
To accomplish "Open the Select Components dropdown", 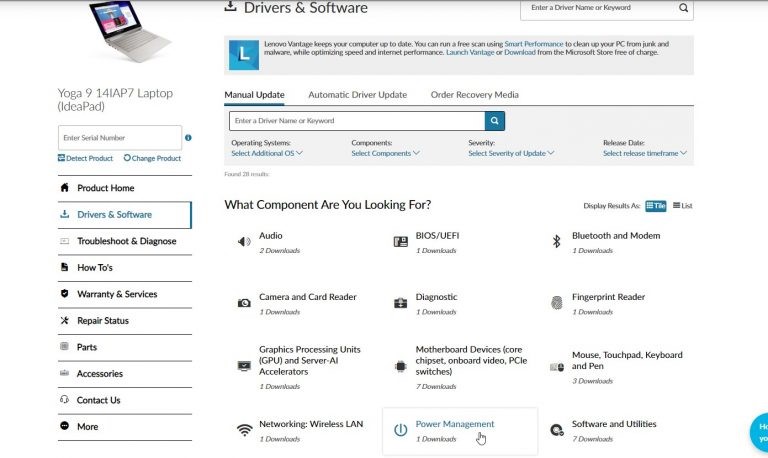I will point(385,153).
